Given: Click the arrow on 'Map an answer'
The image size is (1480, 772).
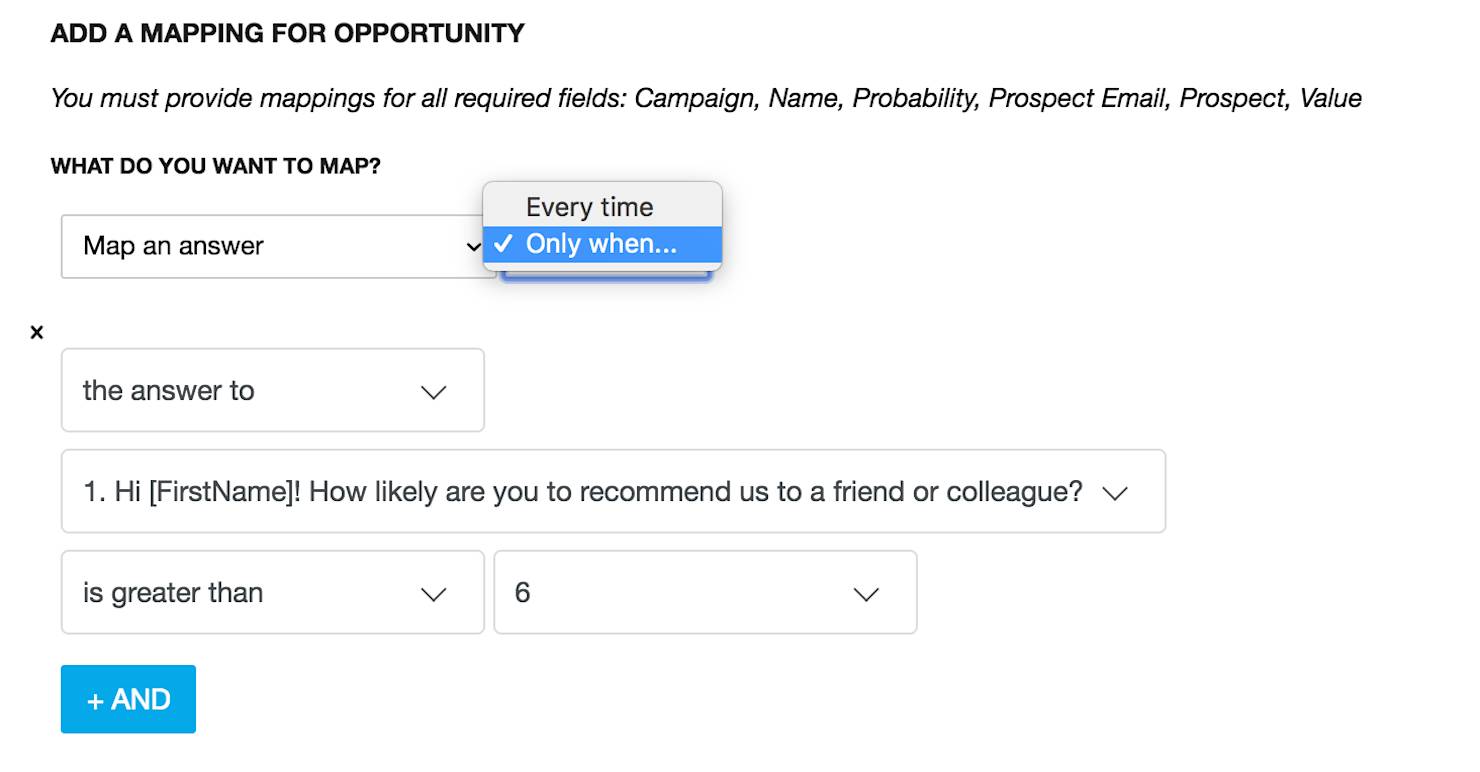Looking at the screenshot, I should click(473, 247).
